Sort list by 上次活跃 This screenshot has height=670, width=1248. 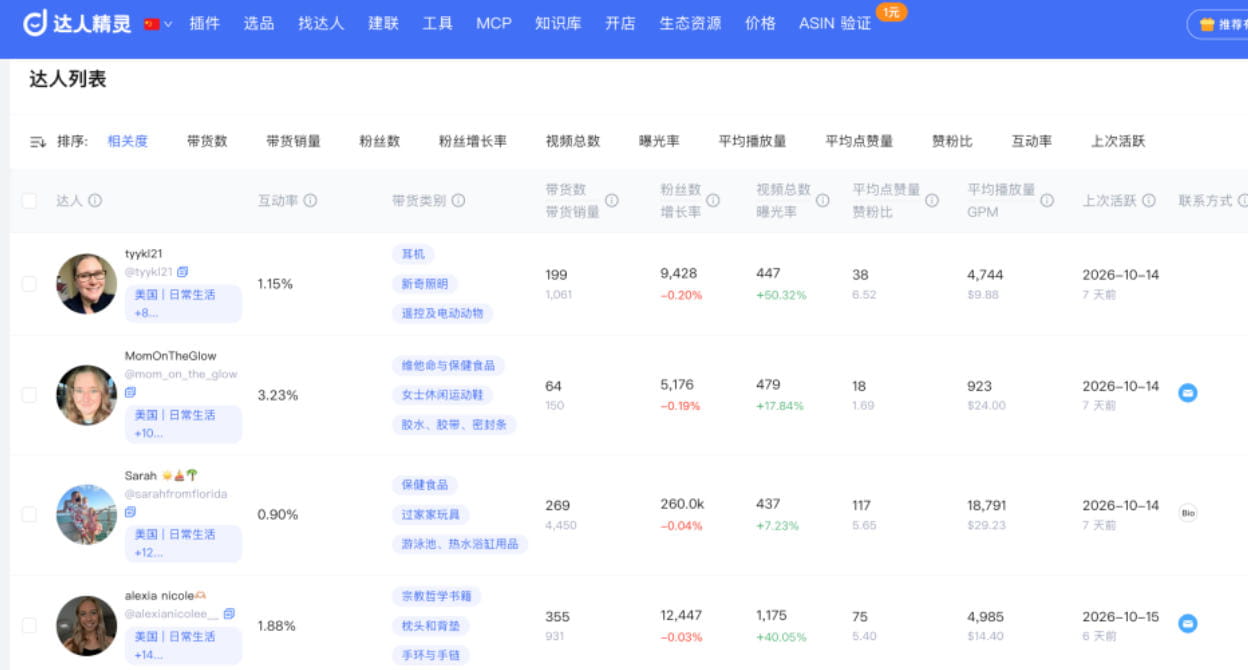coord(1118,141)
